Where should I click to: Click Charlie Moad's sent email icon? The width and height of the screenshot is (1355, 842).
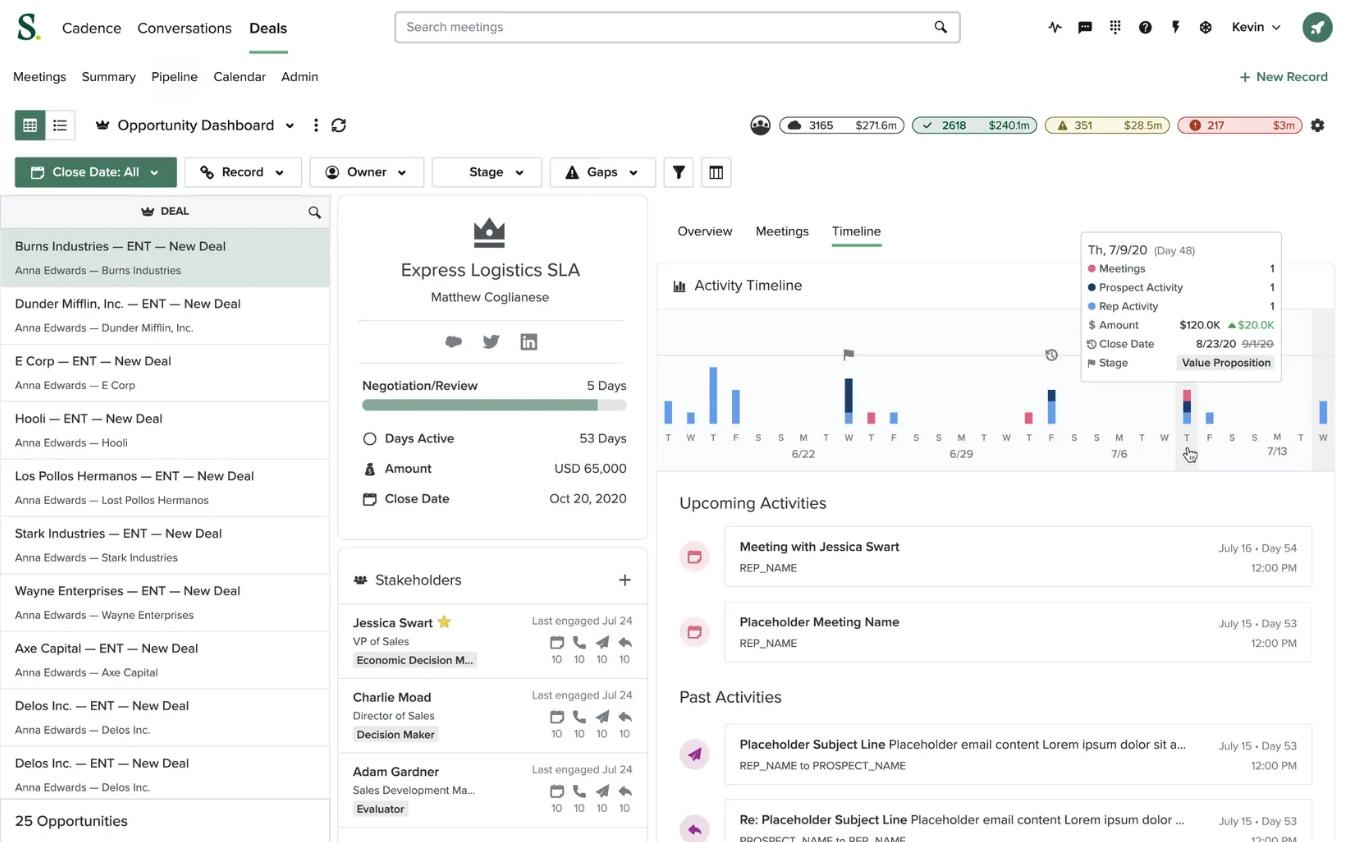point(602,717)
